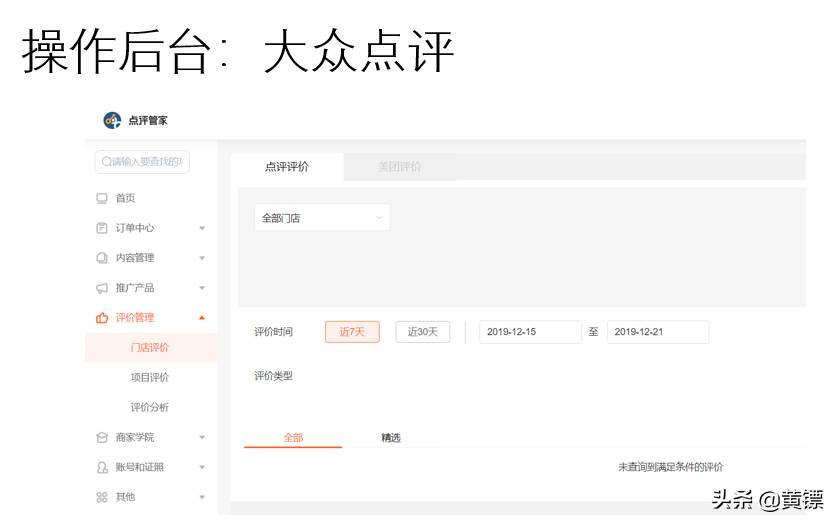Click the 未查询到满足条件的评价 message

point(671,467)
